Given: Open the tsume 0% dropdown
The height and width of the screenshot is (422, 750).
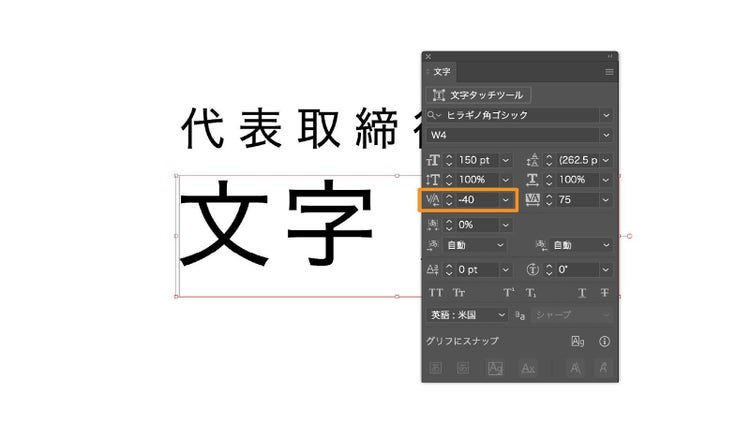Looking at the screenshot, I should (506, 225).
